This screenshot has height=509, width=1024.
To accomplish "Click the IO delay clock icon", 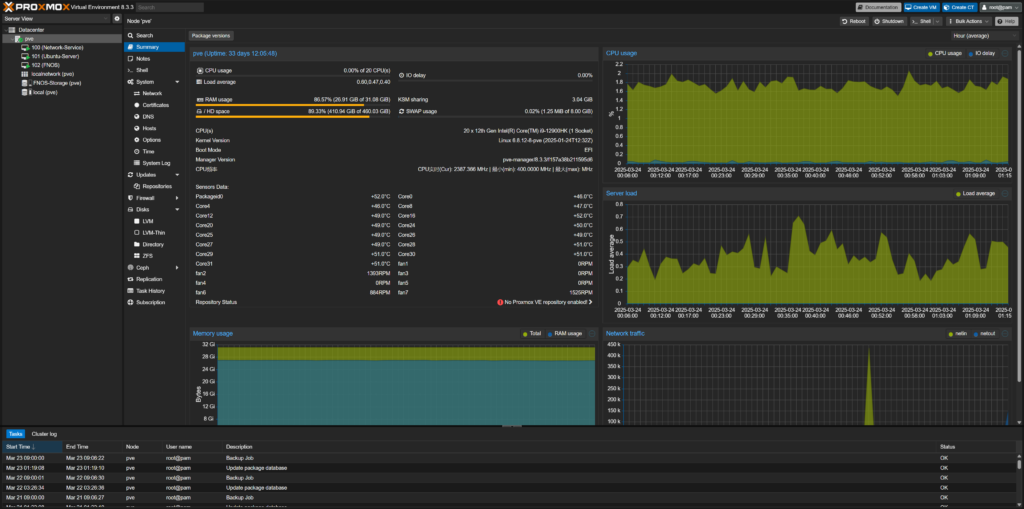I will [402, 75].
